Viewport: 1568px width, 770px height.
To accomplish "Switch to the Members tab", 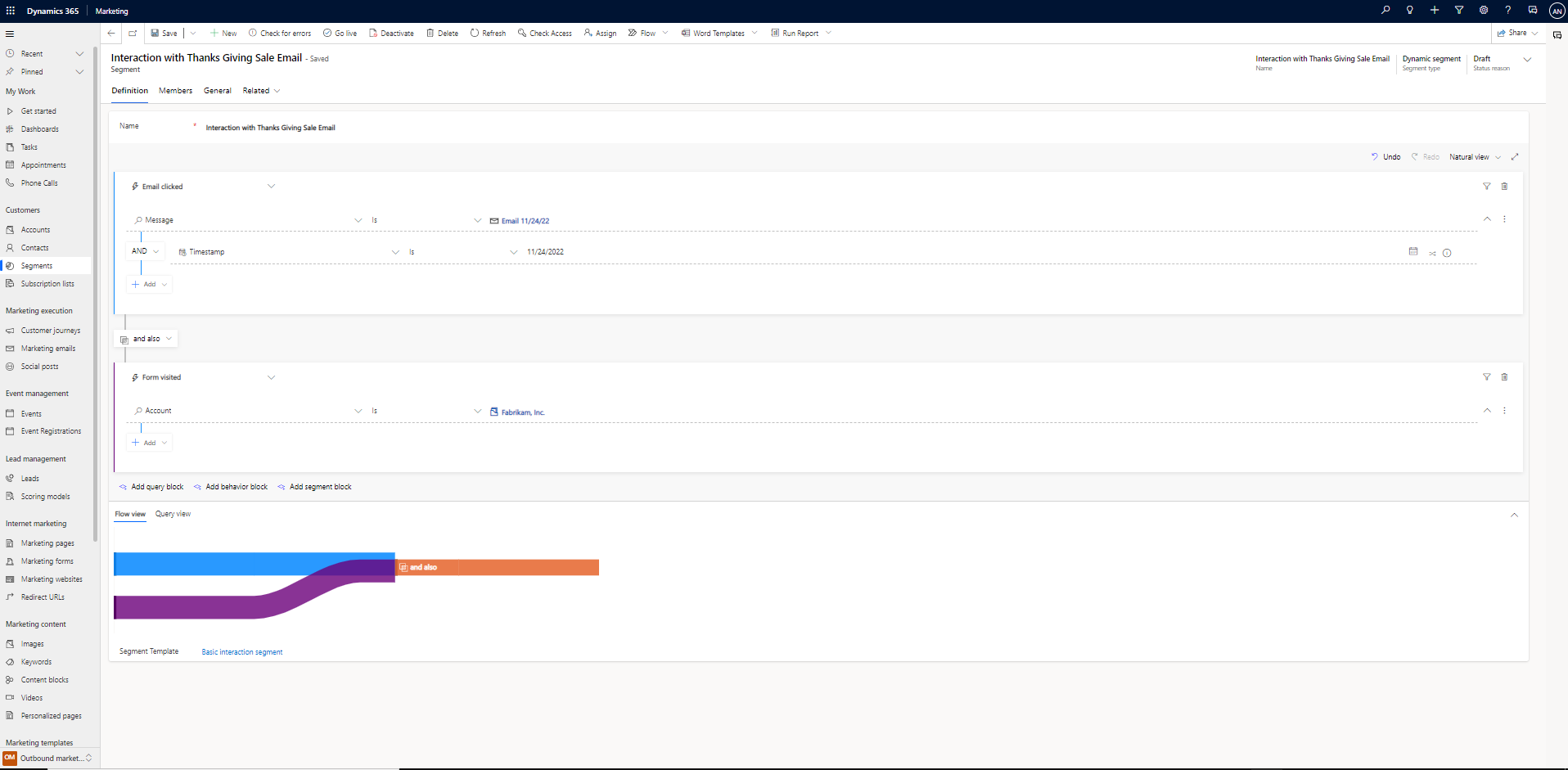I will click(x=175, y=91).
